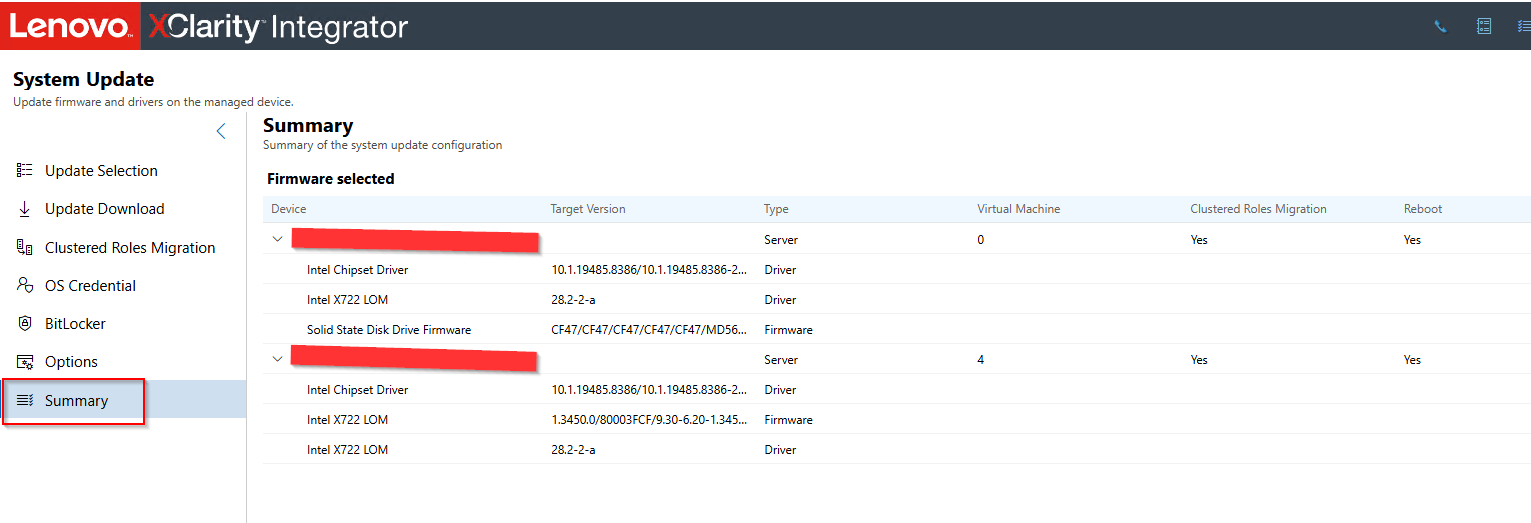1531x523 pixels.
Task: Open the Summary step in sidebar
Action: (x=76, y=401)
